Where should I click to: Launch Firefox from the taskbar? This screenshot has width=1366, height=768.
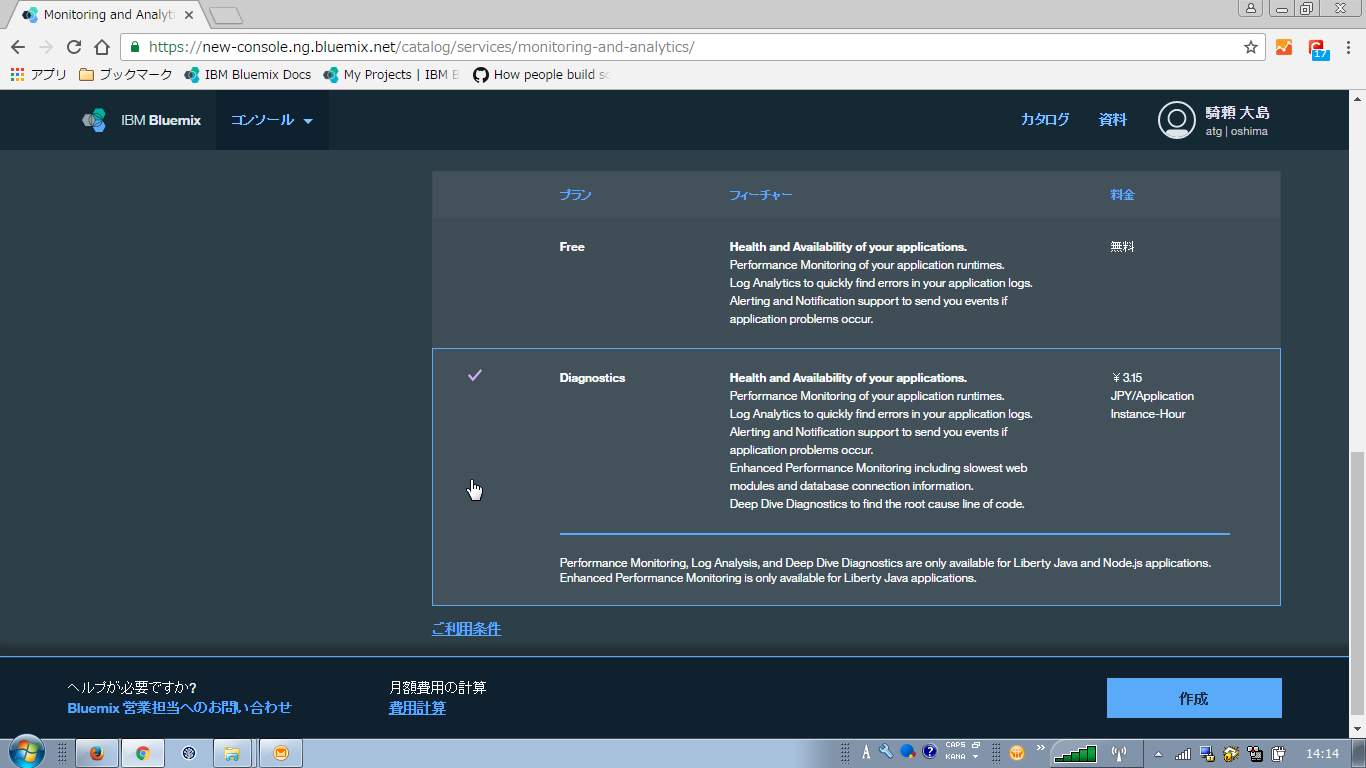pos(97,753)
